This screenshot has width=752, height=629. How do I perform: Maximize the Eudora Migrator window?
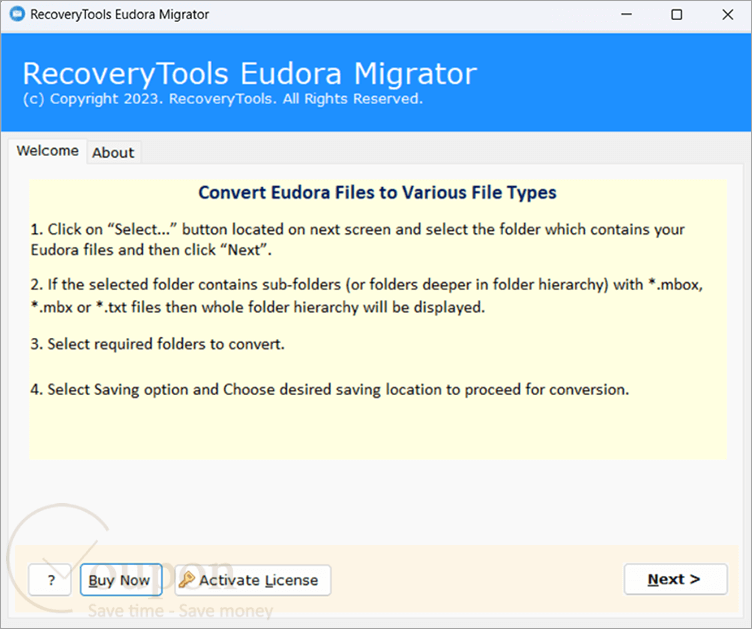pyautogui.click(x=677, y=14)
